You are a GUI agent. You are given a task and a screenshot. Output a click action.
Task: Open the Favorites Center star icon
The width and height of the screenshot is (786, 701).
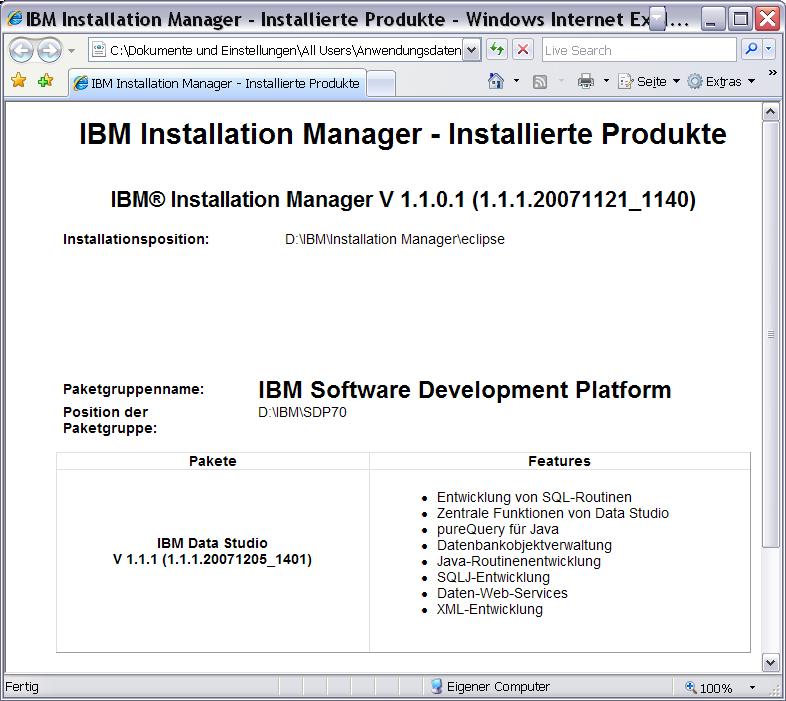[x=19, y=80]
